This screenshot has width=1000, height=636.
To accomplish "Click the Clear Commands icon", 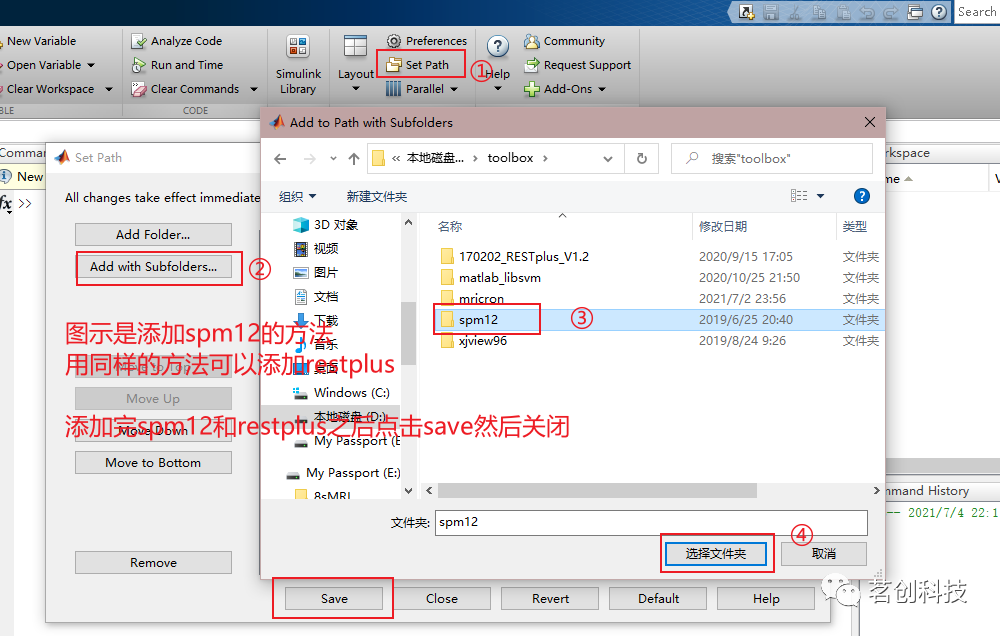I will pyautogui.click(x=187, y=88).
